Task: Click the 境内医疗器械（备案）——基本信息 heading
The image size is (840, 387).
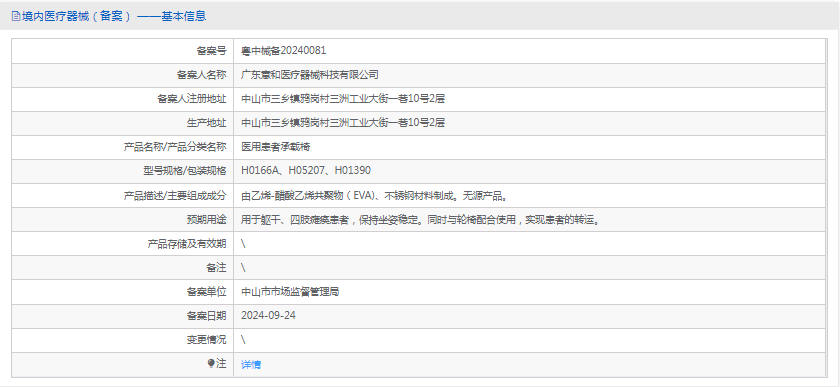Action: (114, 16)
